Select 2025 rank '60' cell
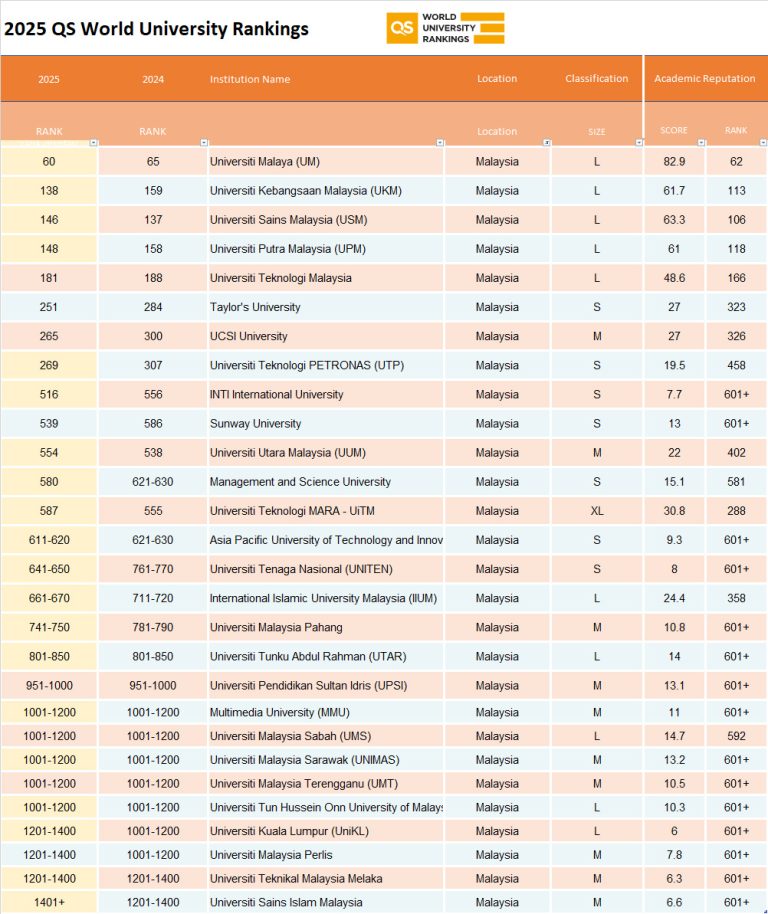 point(49,161)
